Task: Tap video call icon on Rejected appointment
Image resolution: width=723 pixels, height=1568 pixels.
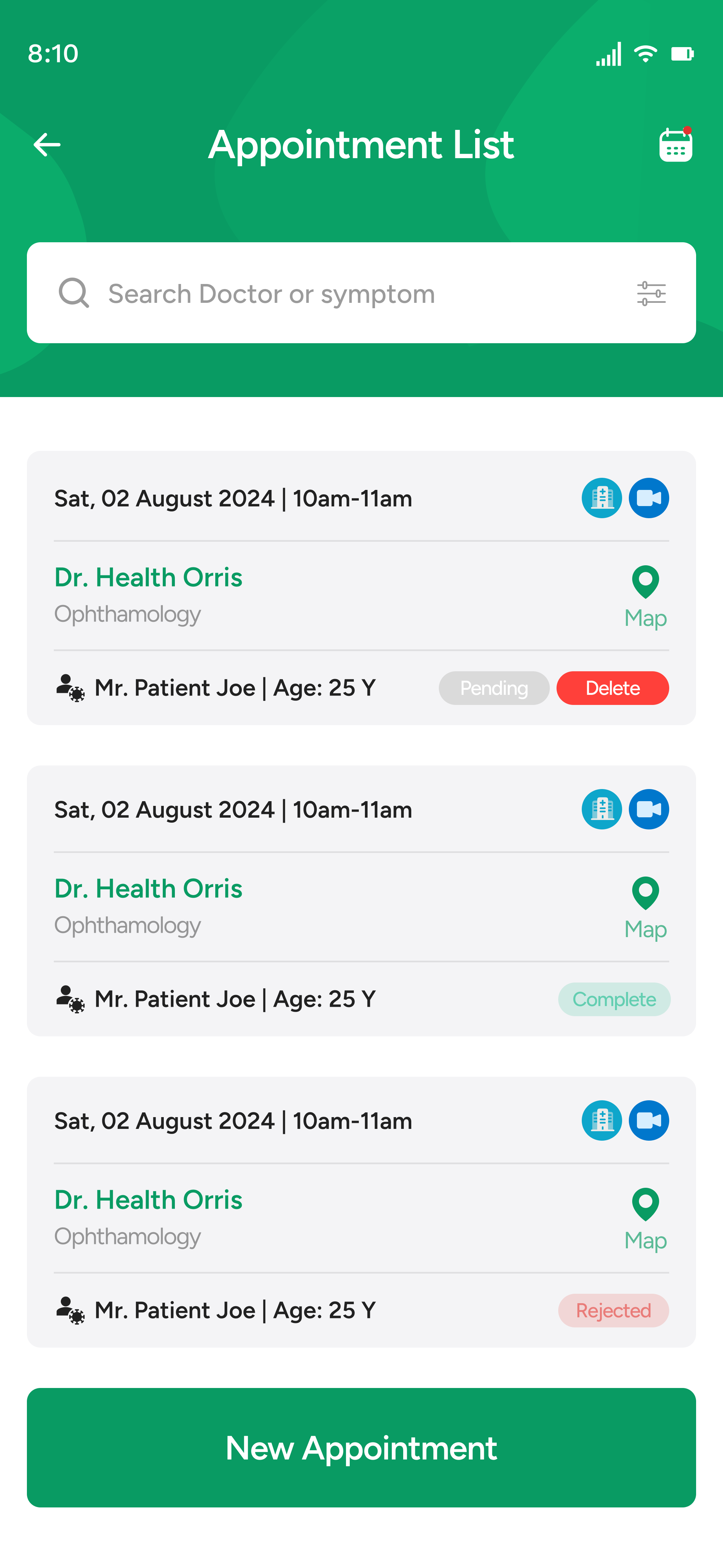Action: click(648, 1120)
